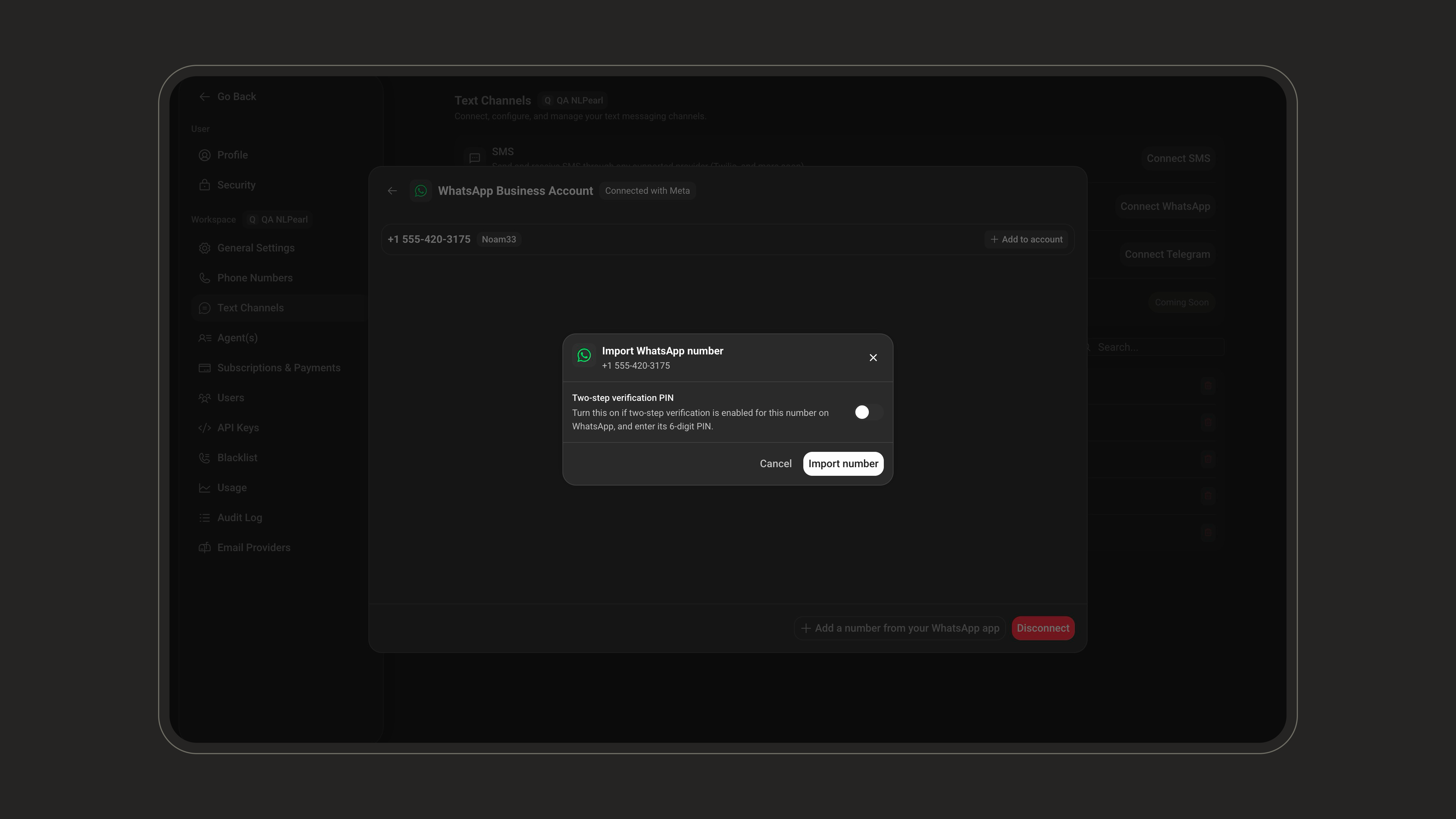1456x819 pixels.
Task: Open the Users page
Action: tap(231, 398)
